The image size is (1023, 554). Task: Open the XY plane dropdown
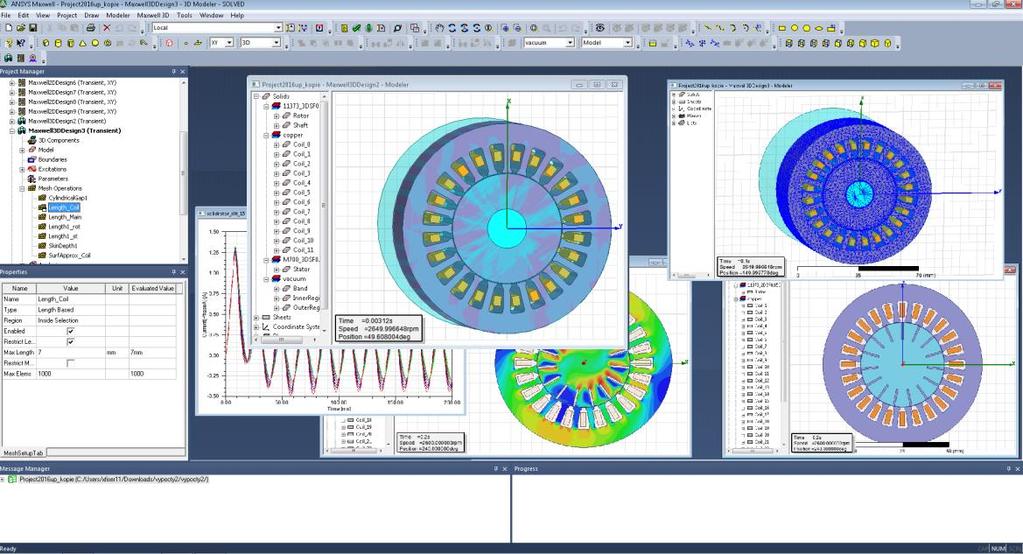(229, 43)
